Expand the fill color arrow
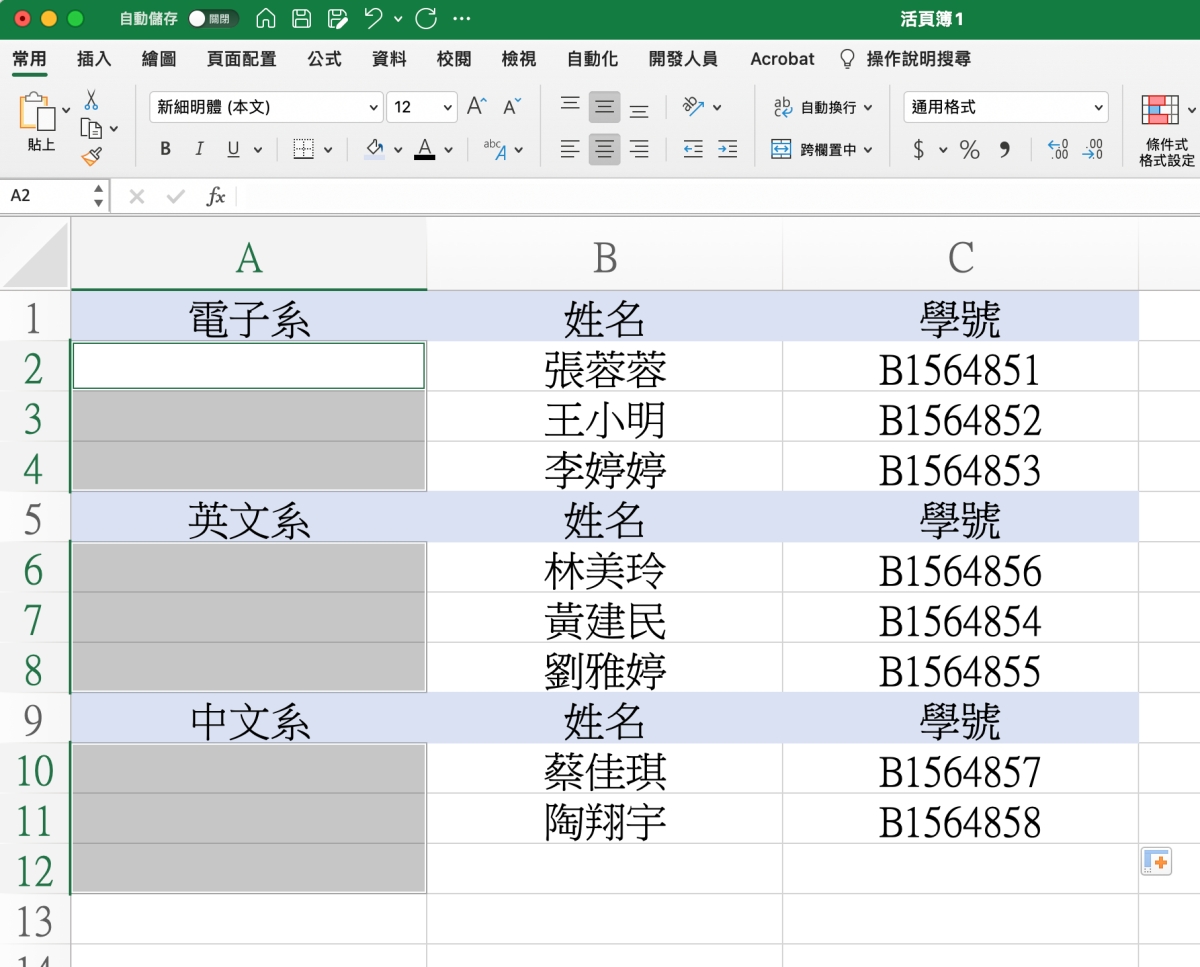 click(398, 150)
